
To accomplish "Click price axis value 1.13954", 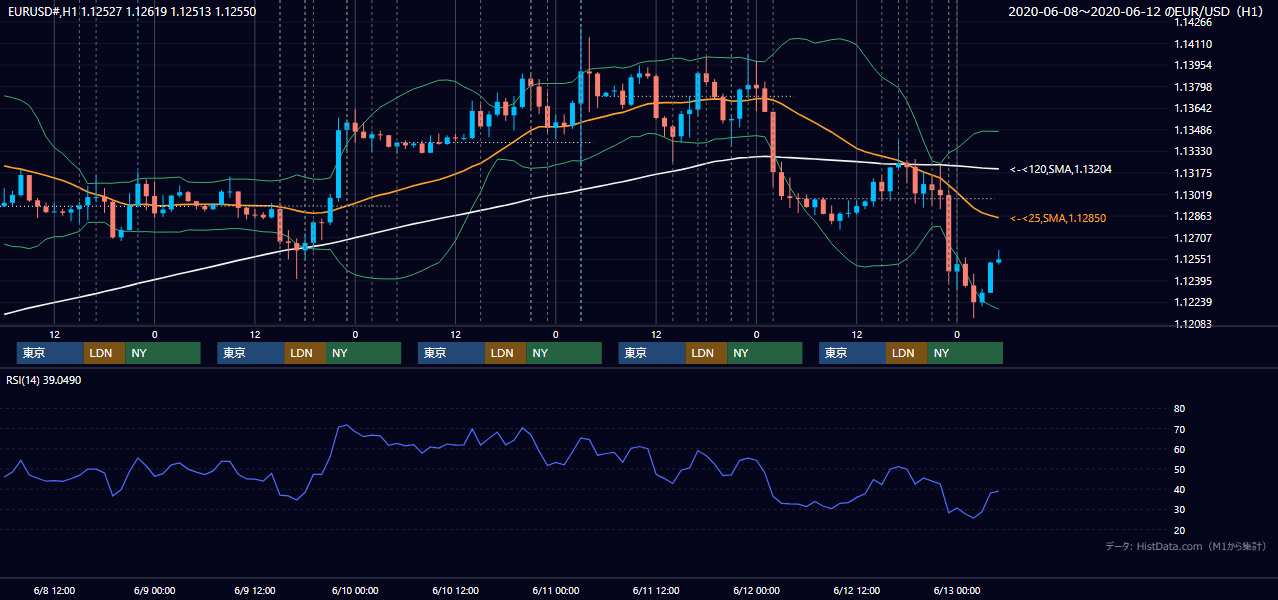I will [1193, 65].
